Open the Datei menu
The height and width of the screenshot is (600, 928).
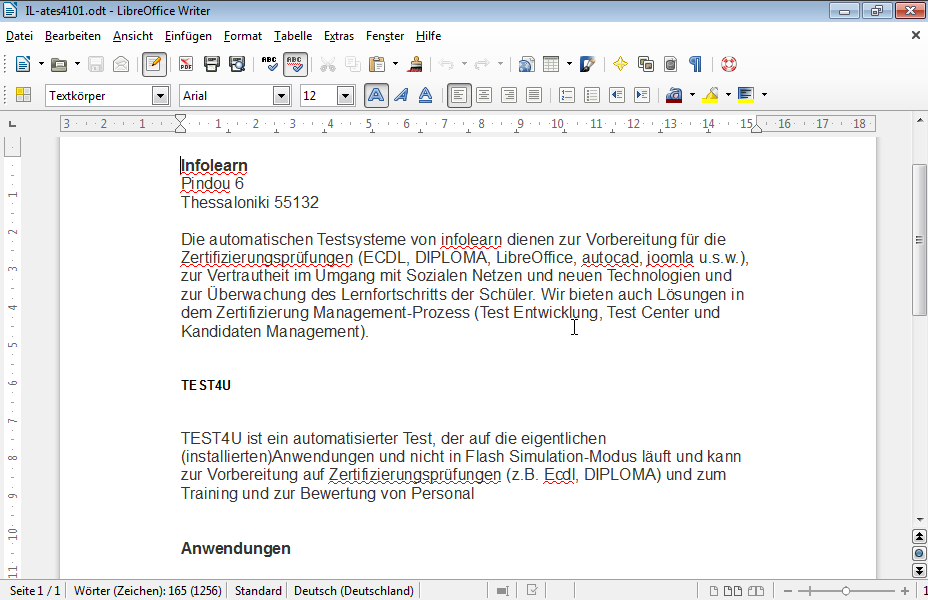(x=20, y=36)
